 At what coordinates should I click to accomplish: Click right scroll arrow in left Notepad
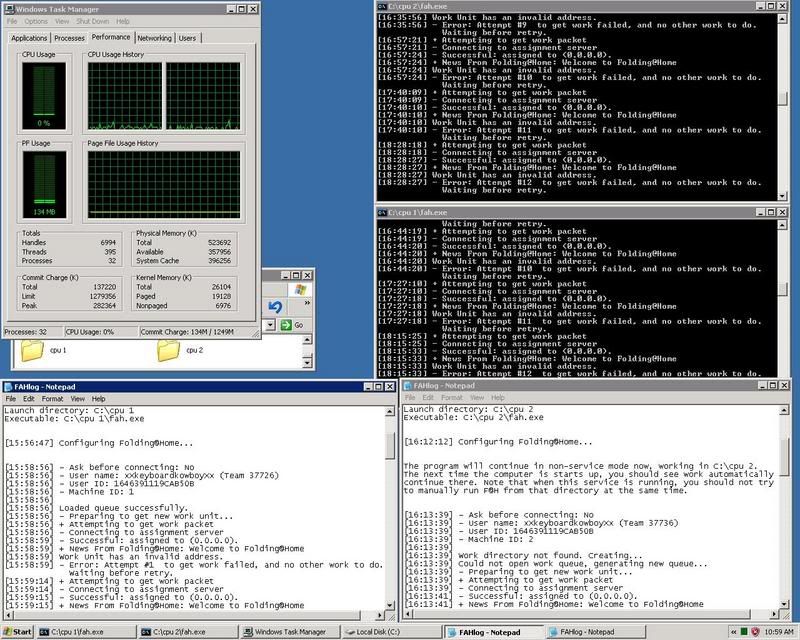tap(380, 615)
